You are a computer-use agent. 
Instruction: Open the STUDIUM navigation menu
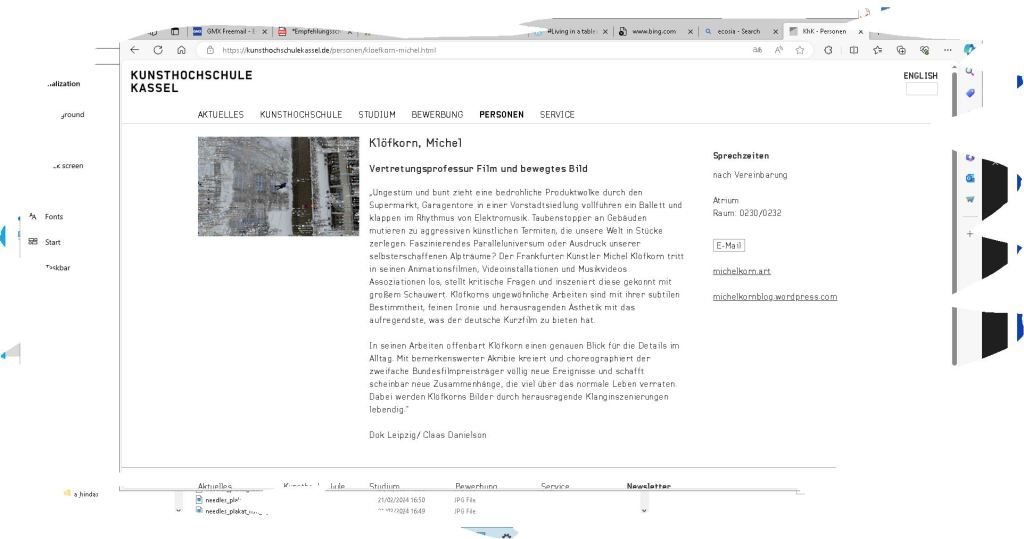tap(377, 115)
